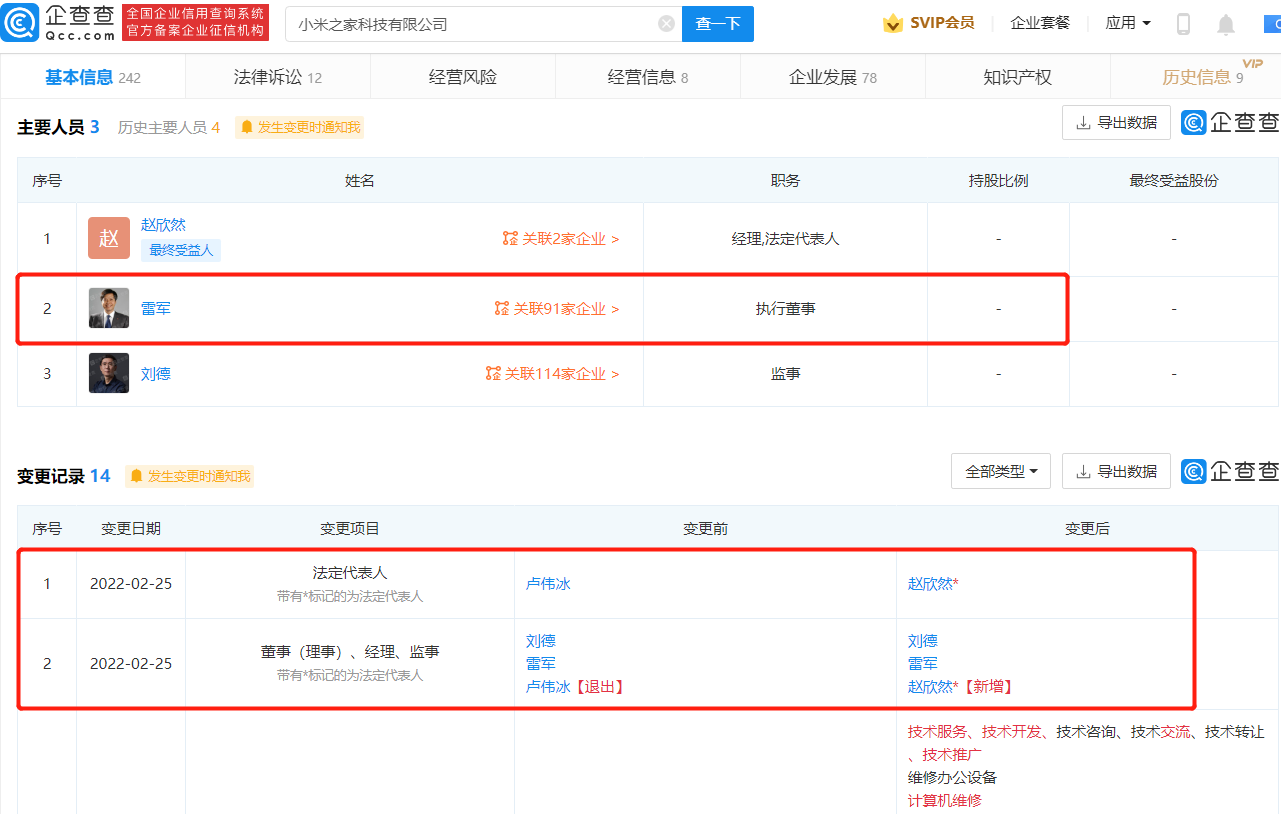Click 变更项目 column header
Viewport: 1281px width, 814px height.
pyautogui.click(x=350, y=529)
